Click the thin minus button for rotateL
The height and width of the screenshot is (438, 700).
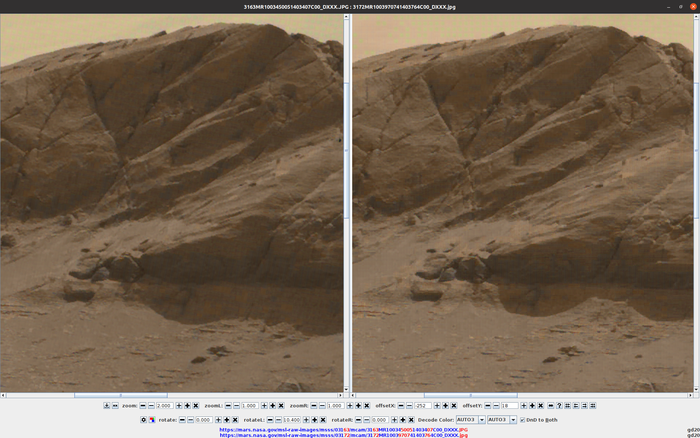(279, 420)
